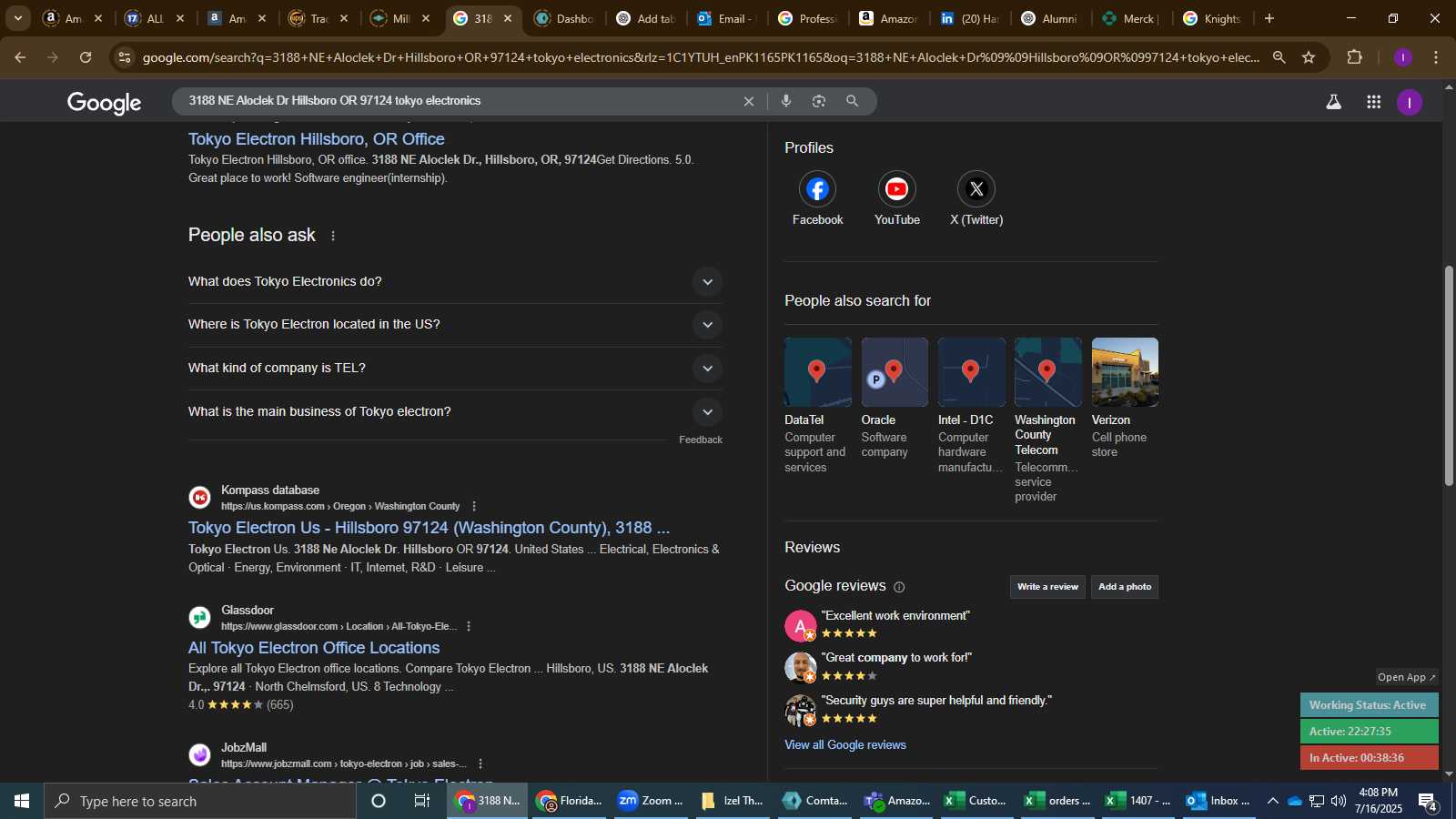Image resolution: width=1456 pixels, height=819 pixels.
Task: Click the Chrome address bar URL
Action: click(701, 57)
